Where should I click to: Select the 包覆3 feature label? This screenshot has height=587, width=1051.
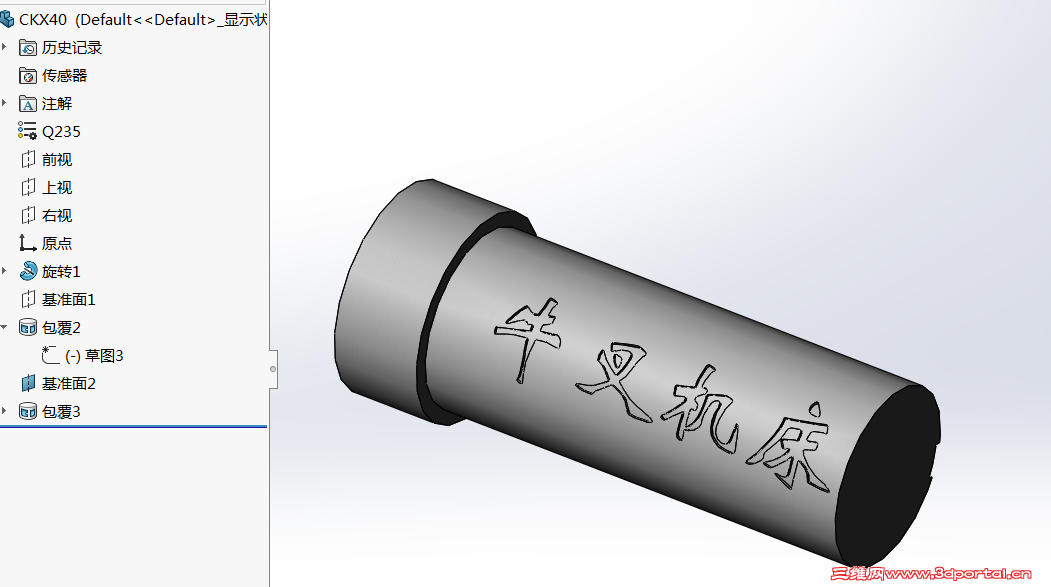pos(61,411)
